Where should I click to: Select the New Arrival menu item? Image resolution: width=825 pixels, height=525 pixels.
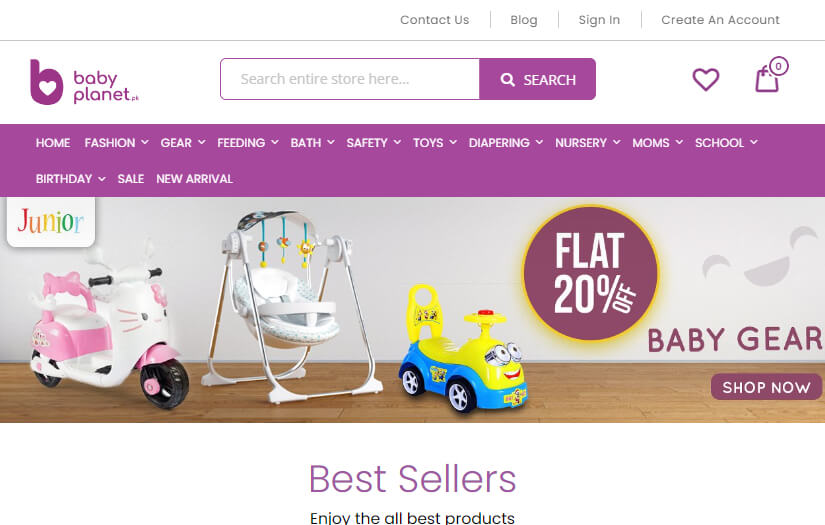[x=194, y=179]
